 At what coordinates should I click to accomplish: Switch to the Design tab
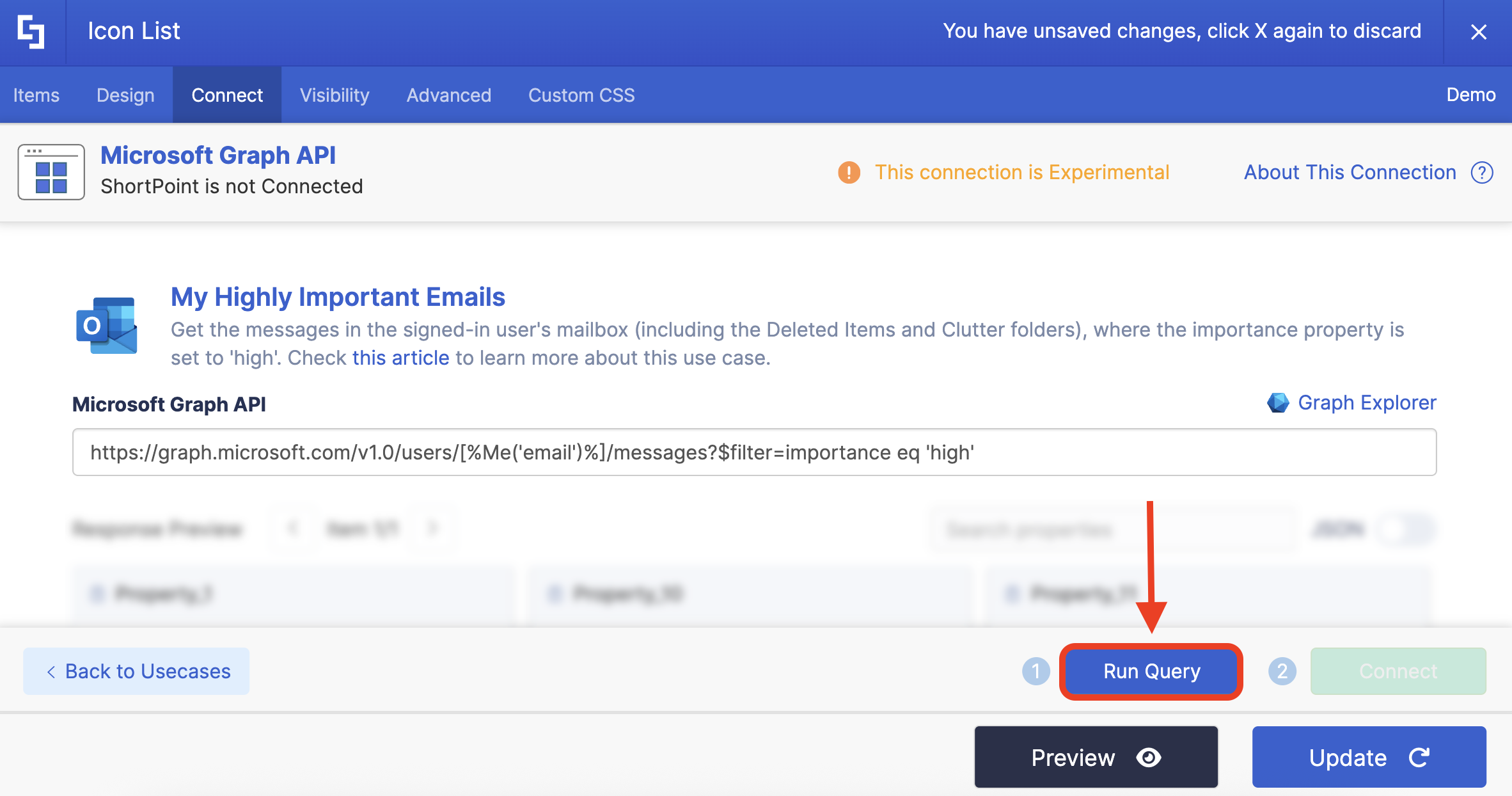pos(125,95)
